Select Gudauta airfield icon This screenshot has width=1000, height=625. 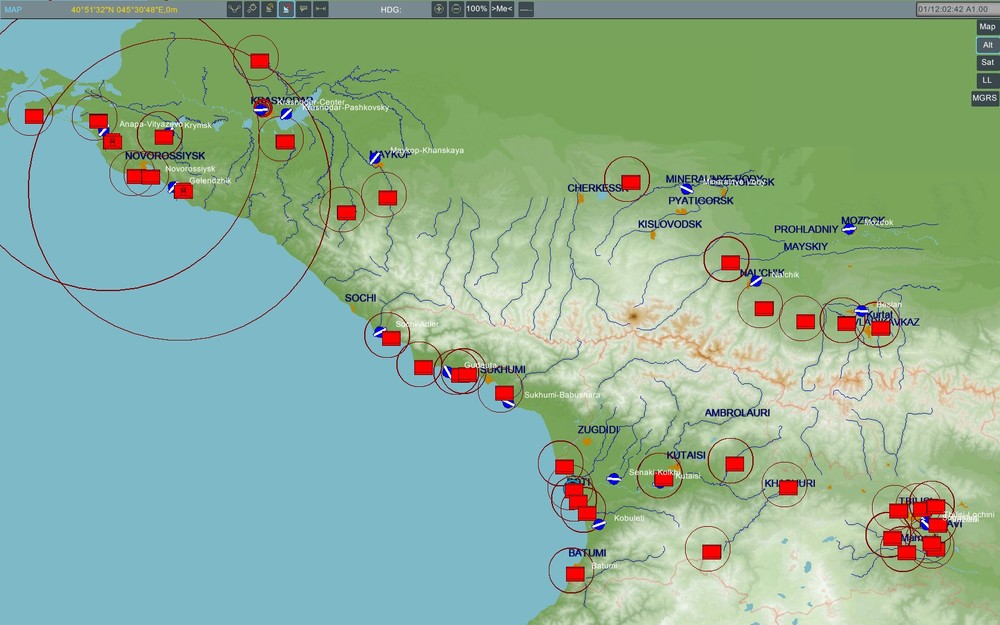[x=447, y=372]
